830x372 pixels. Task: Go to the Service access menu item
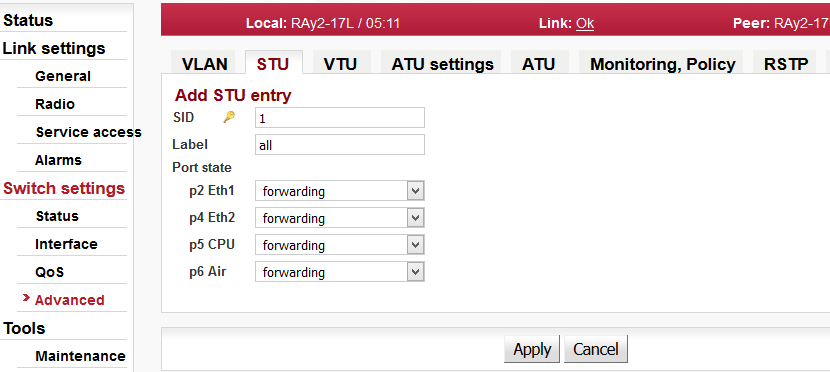(x=88, y=132)
